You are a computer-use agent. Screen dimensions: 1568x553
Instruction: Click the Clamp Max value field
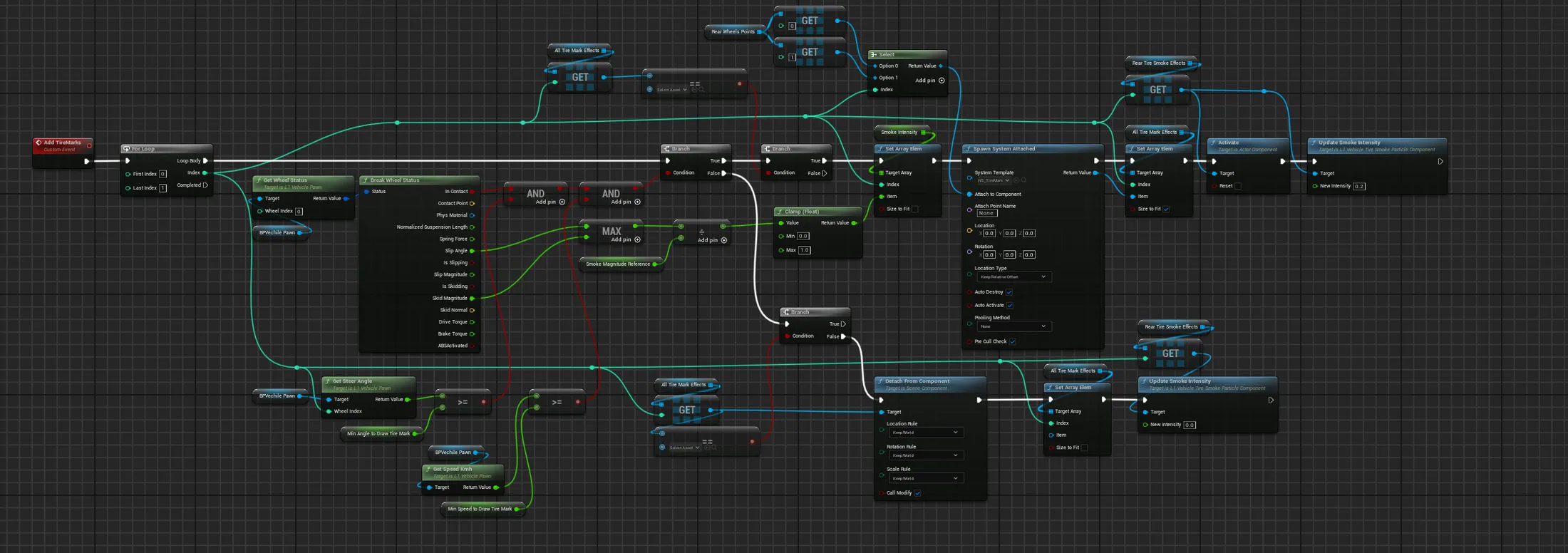(x=805, y=250)
